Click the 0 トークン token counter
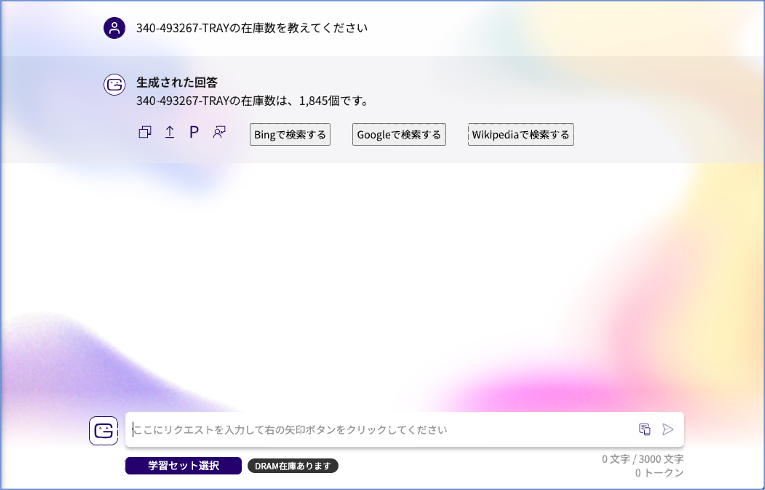The image size is (765, 490). click(659, 473)
